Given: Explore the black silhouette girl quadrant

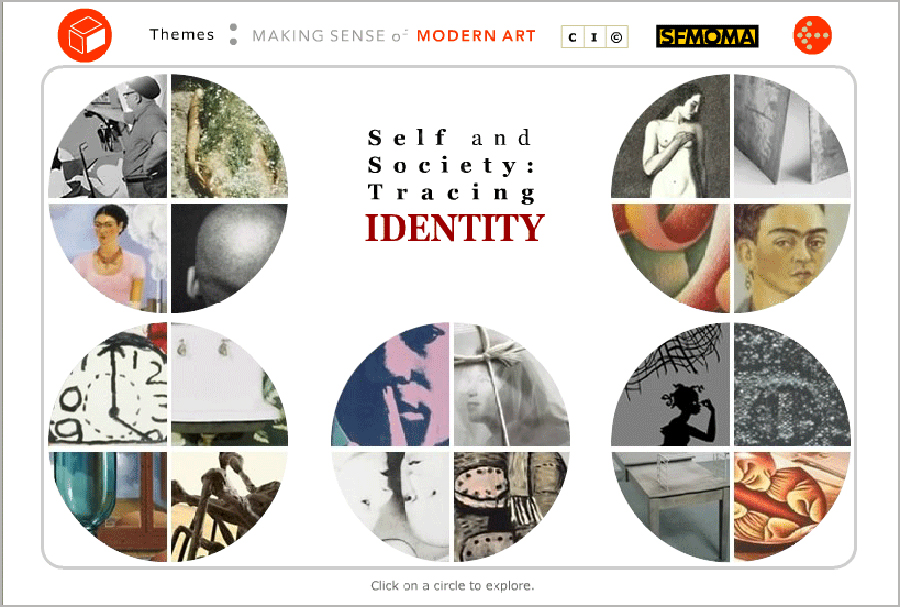Looking at the screenshot, I should click(x=671, y=384).
